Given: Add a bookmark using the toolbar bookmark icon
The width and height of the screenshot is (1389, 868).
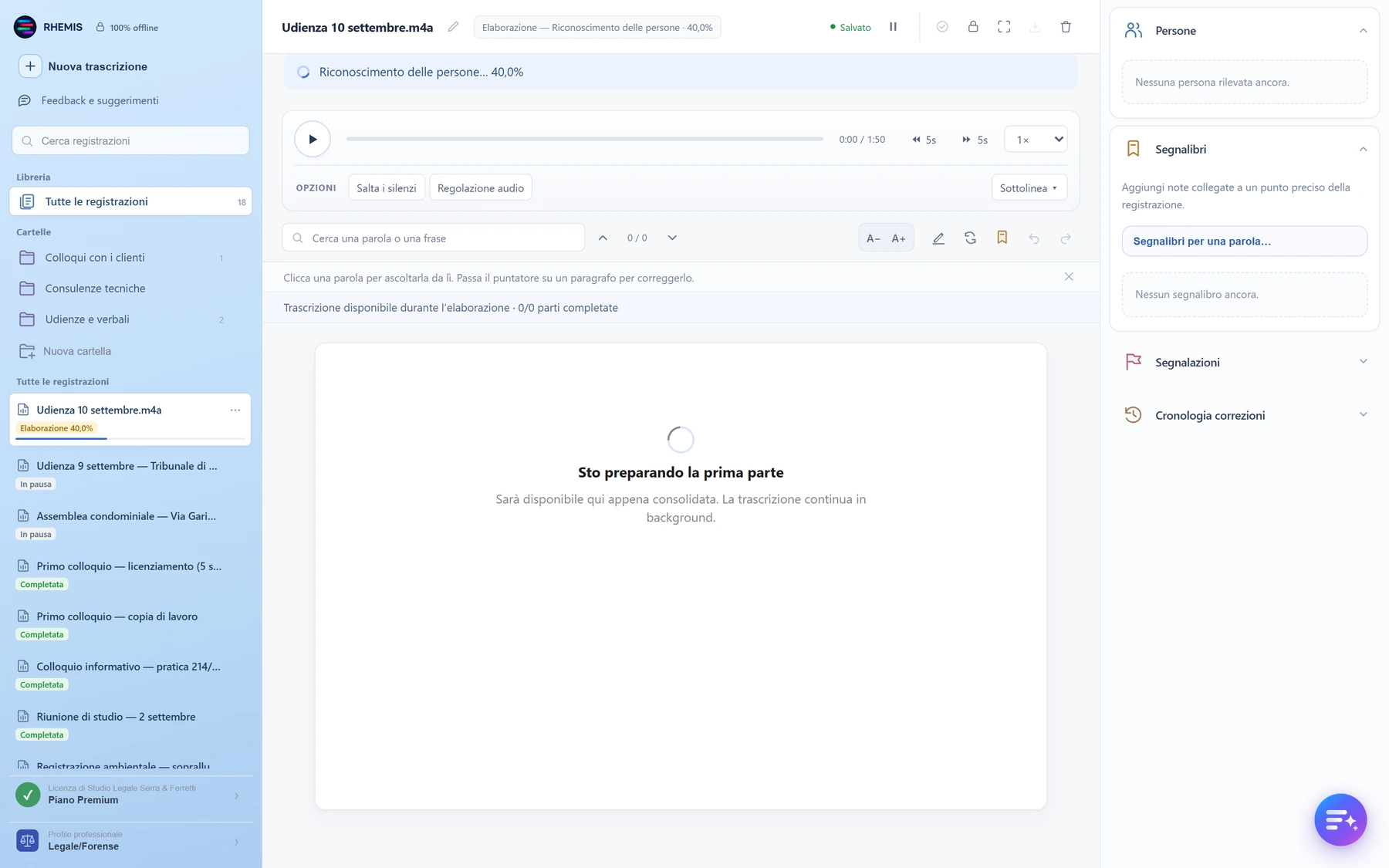Looking at the screenshot, I should click(x=1002, y=238).
